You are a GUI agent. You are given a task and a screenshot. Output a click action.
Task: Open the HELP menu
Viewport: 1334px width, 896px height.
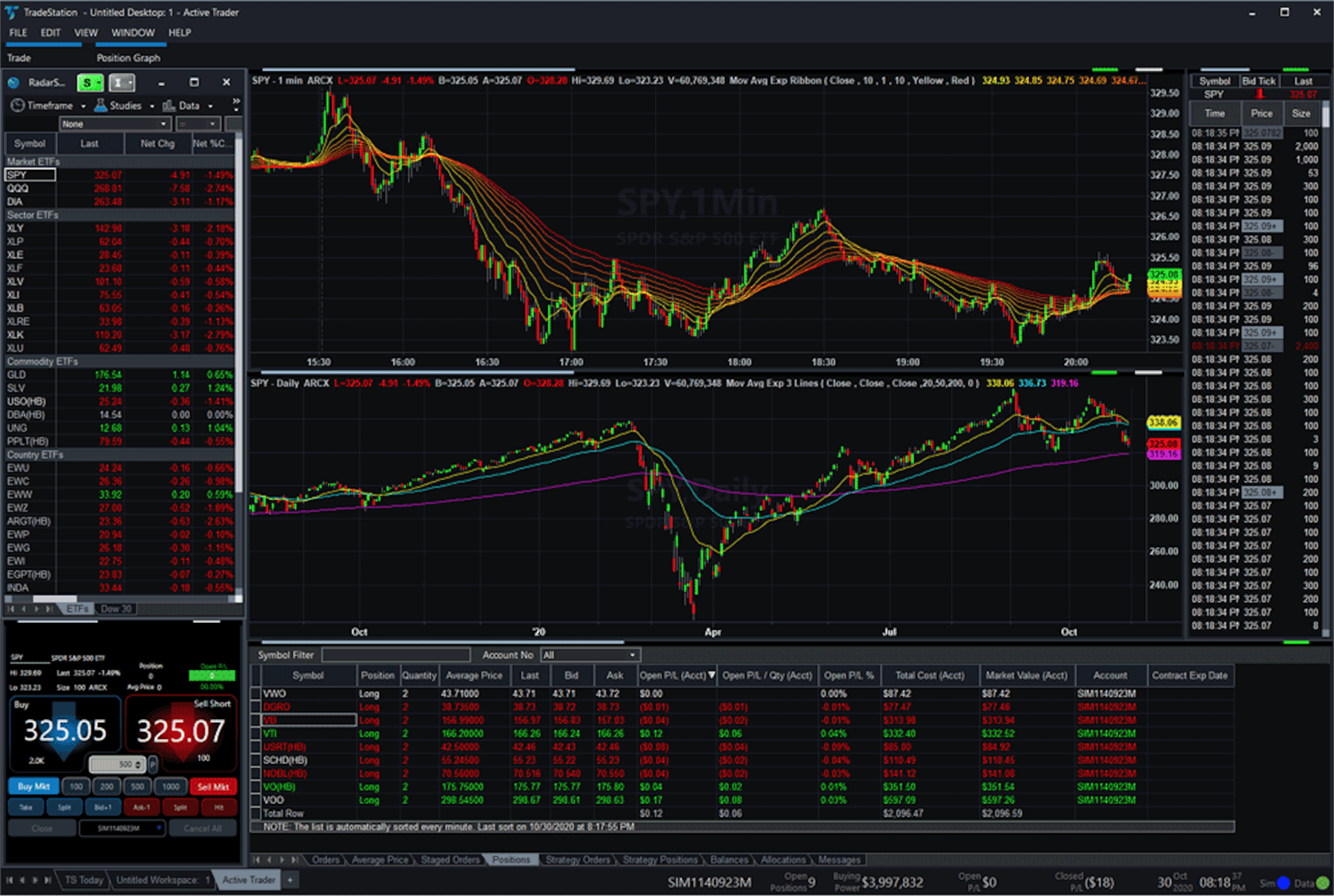pos(179,33)
